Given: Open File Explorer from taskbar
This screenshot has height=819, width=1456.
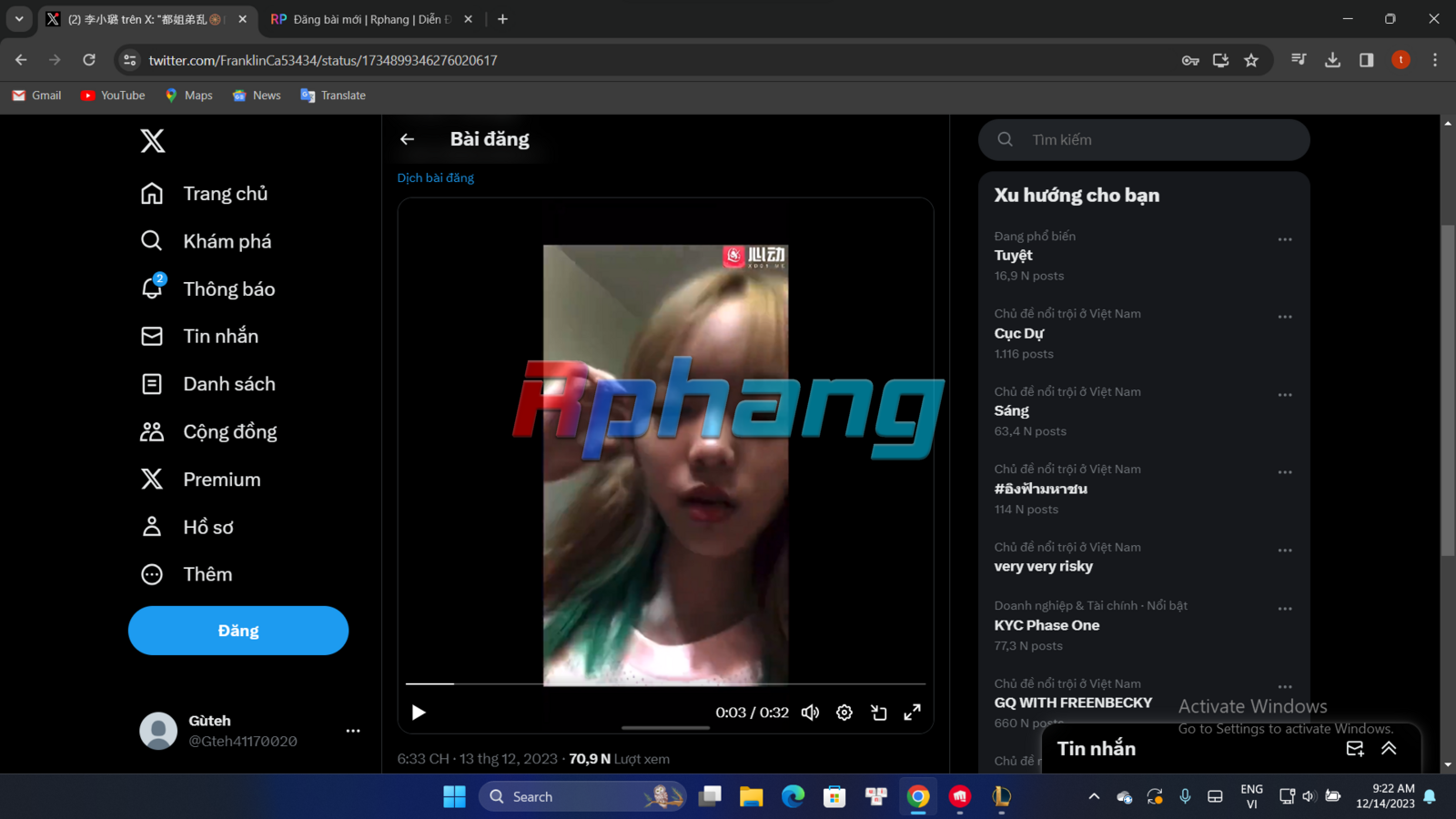Looking at the screenshot, I should click(x=751, y=797).
